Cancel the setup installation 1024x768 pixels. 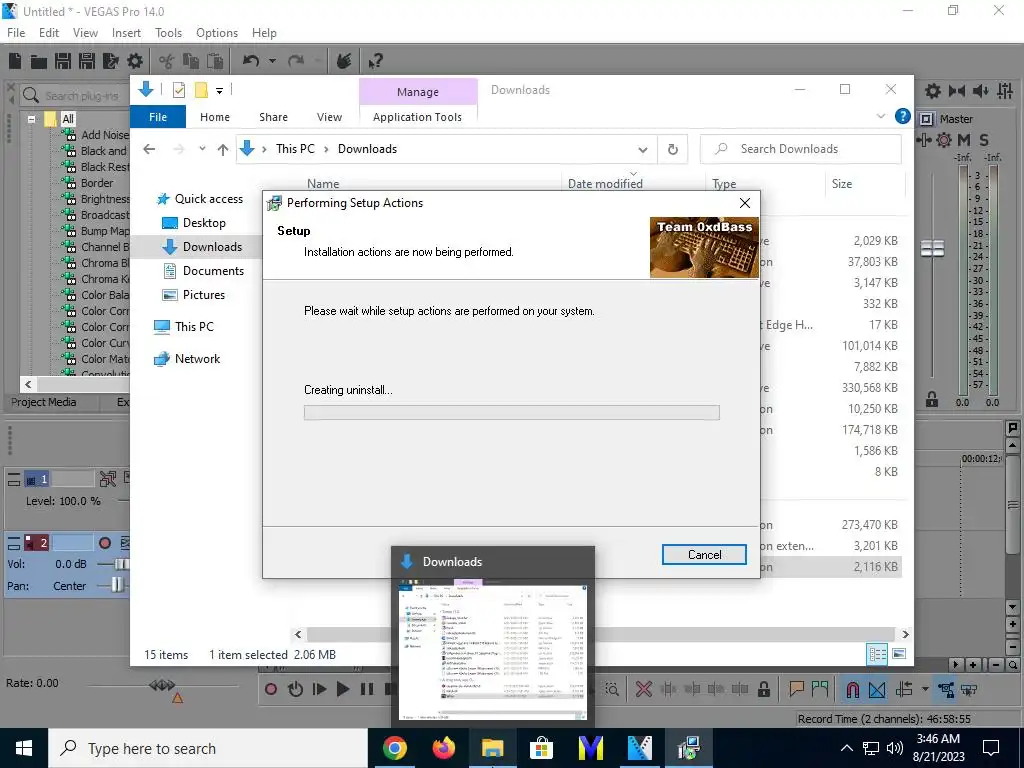pos(704,554)
